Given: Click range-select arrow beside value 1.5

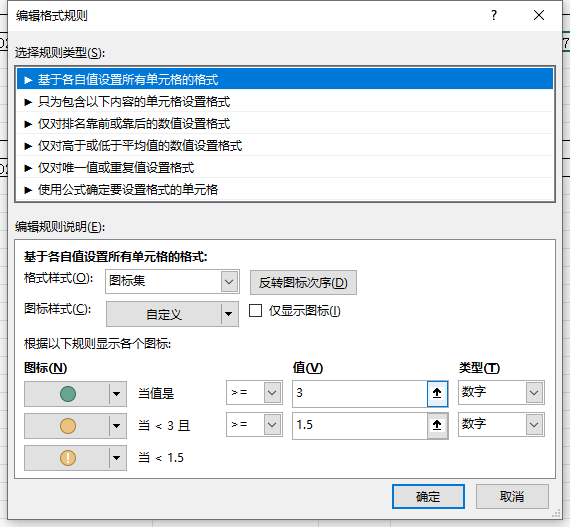Looking at the screenshot, I should (x=437, y=425).
